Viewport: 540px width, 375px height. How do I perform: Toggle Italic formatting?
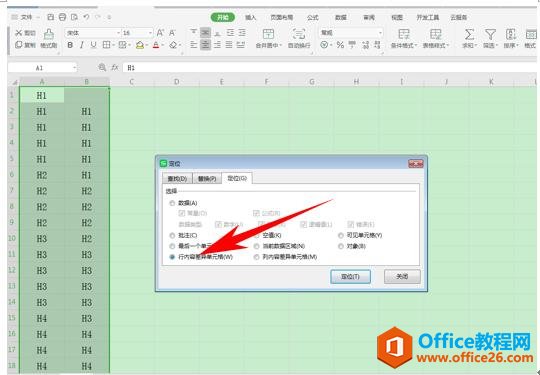pos(82,45)
